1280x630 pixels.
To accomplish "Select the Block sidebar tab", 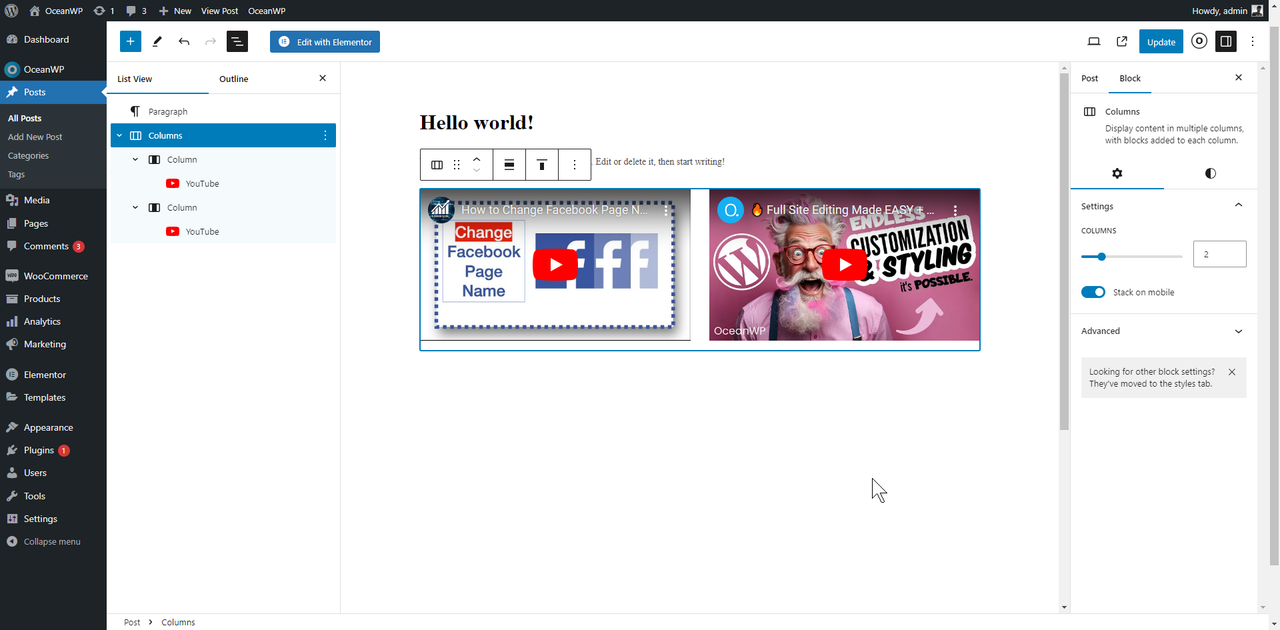I will pyautogui.click(x=1130, y=78).
